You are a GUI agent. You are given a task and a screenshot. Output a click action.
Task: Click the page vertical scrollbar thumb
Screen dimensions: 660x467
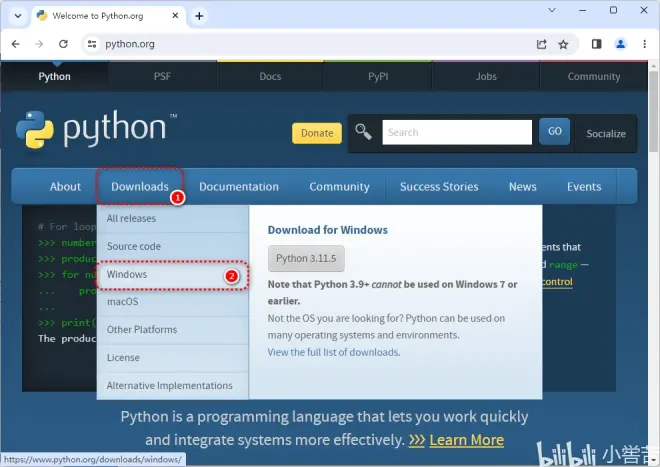[653, 112]
